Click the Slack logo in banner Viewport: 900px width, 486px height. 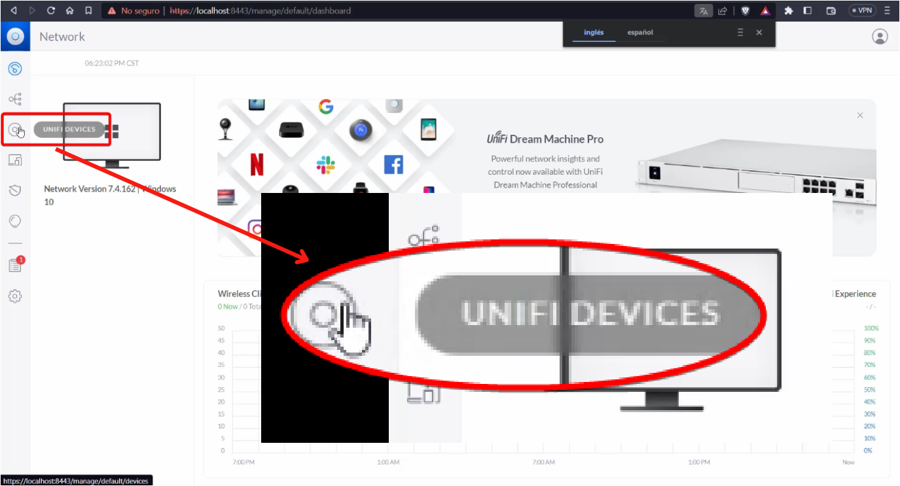click(x=325, y=165)
